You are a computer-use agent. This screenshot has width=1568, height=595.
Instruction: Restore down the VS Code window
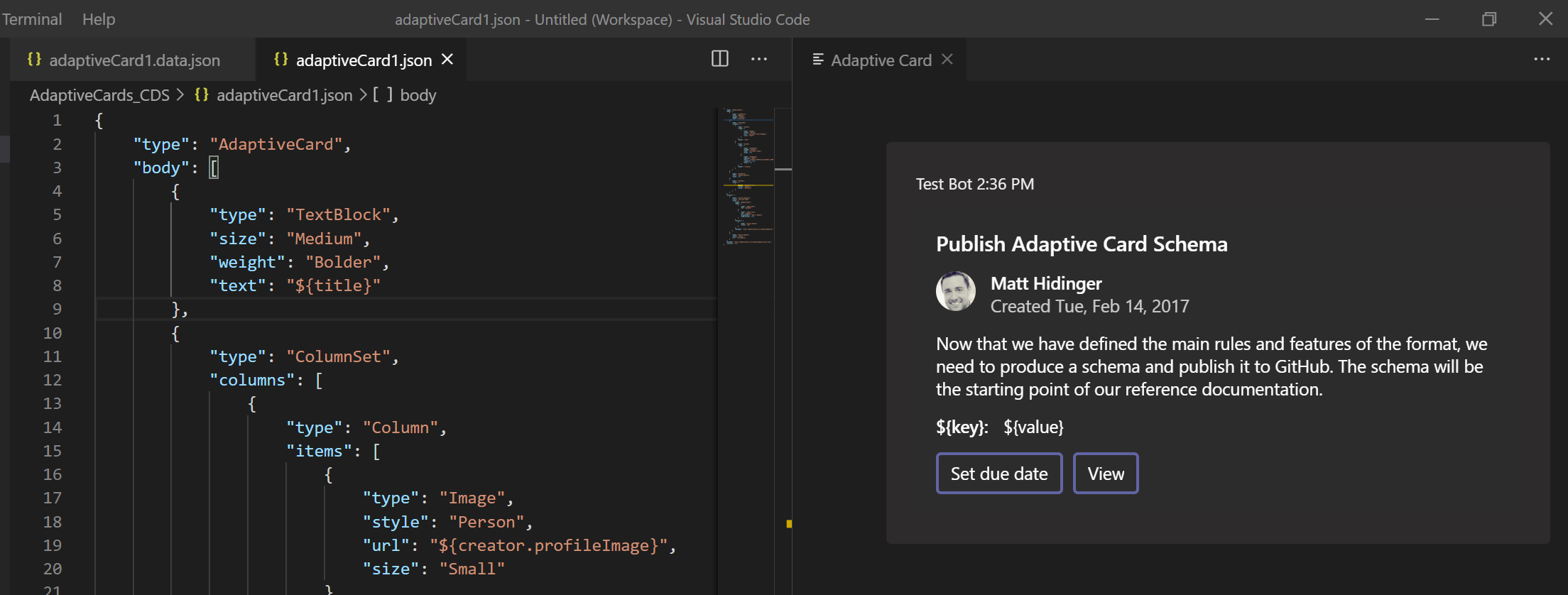1489,19
